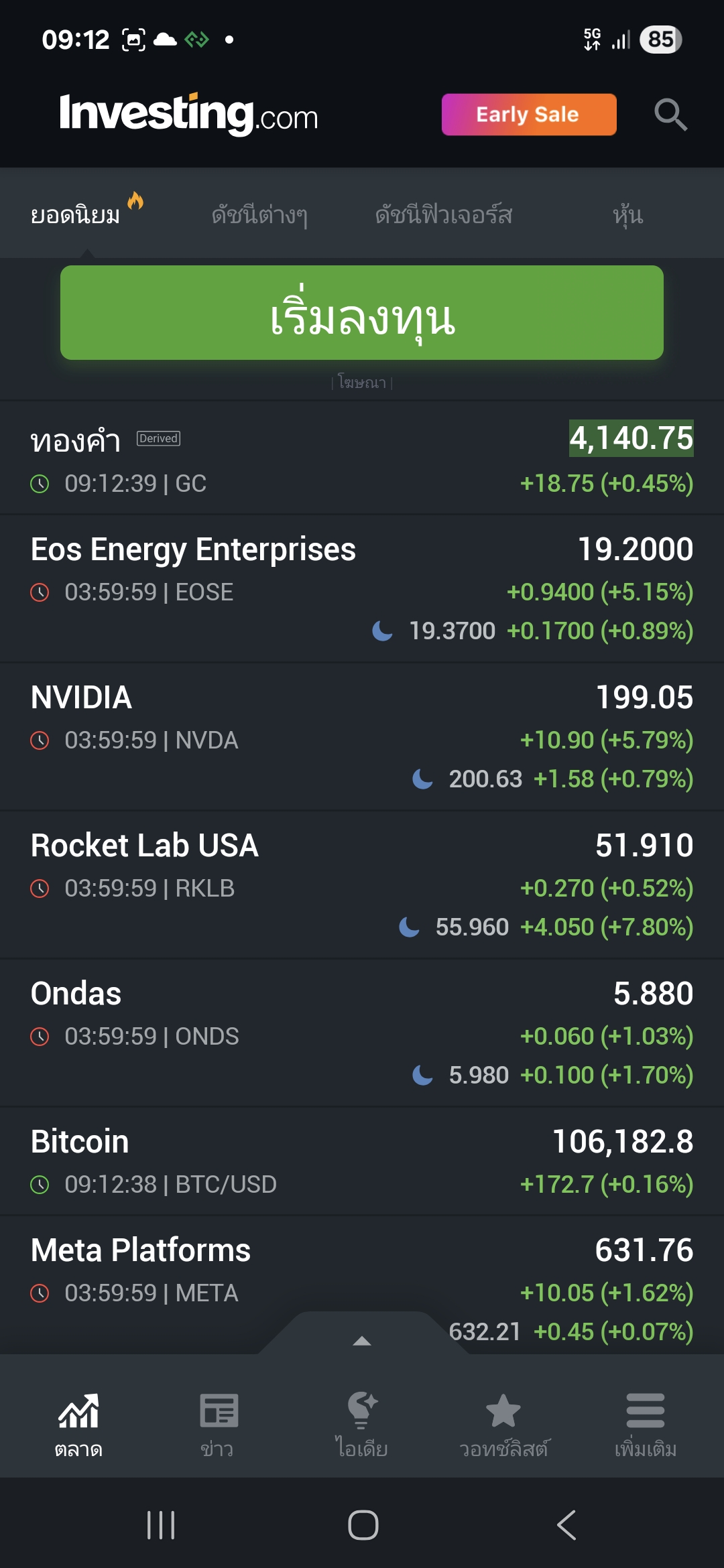The width and height of the screenshot is (724, 1568).
Task: Switch to the ดัชนีต่างๆ tab
Action: pos(259,215)
